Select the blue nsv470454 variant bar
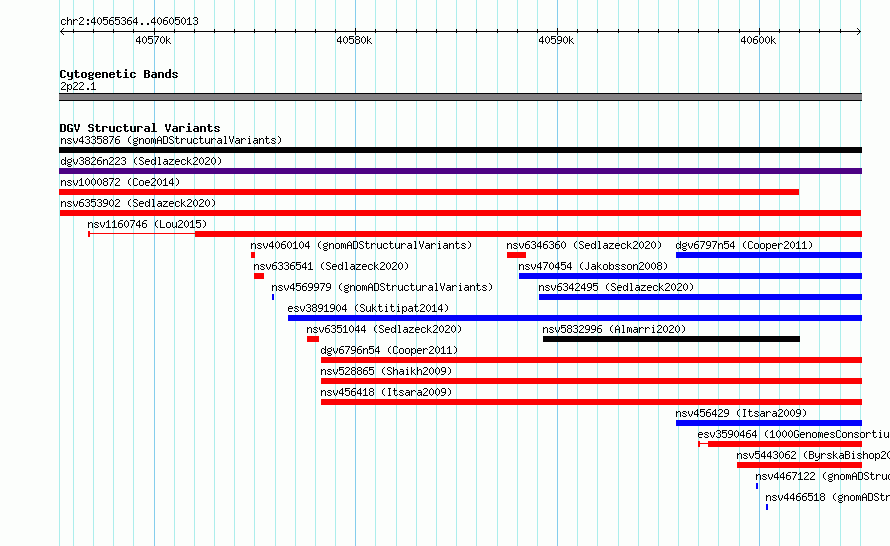Screen dimensions: 890x546 coord(690,276)
